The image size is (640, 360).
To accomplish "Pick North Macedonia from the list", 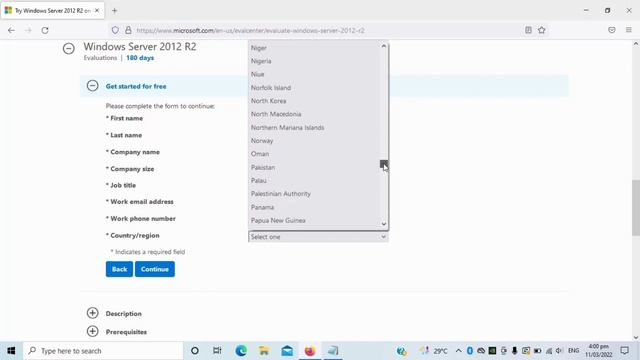I will coord(276,114).
